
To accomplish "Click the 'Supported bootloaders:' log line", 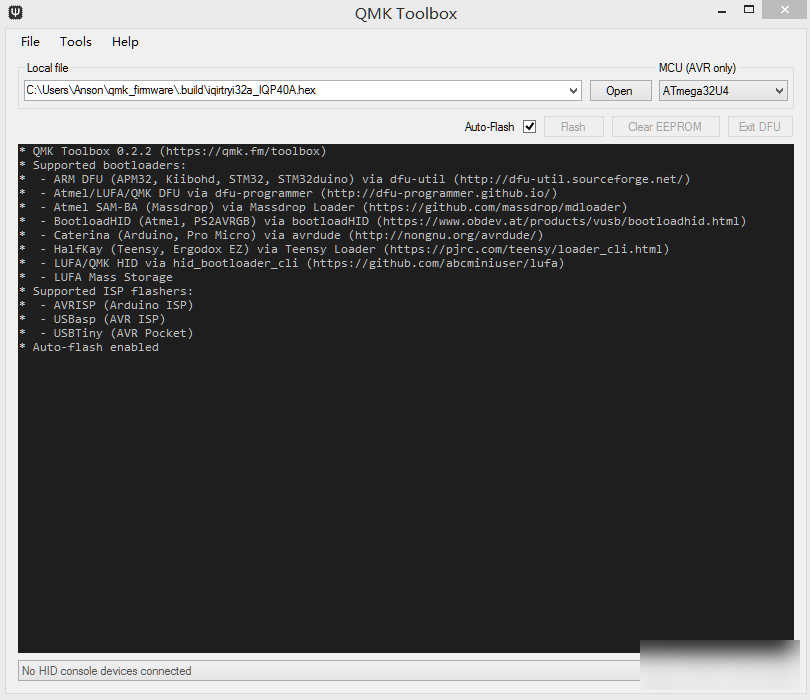I will [103, 165].
